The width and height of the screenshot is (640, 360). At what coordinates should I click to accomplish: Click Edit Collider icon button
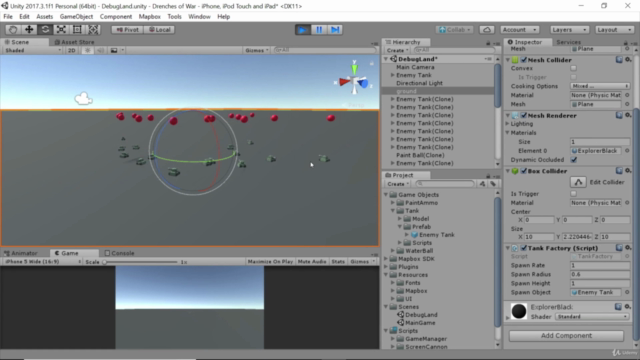(x=578, y=182)
